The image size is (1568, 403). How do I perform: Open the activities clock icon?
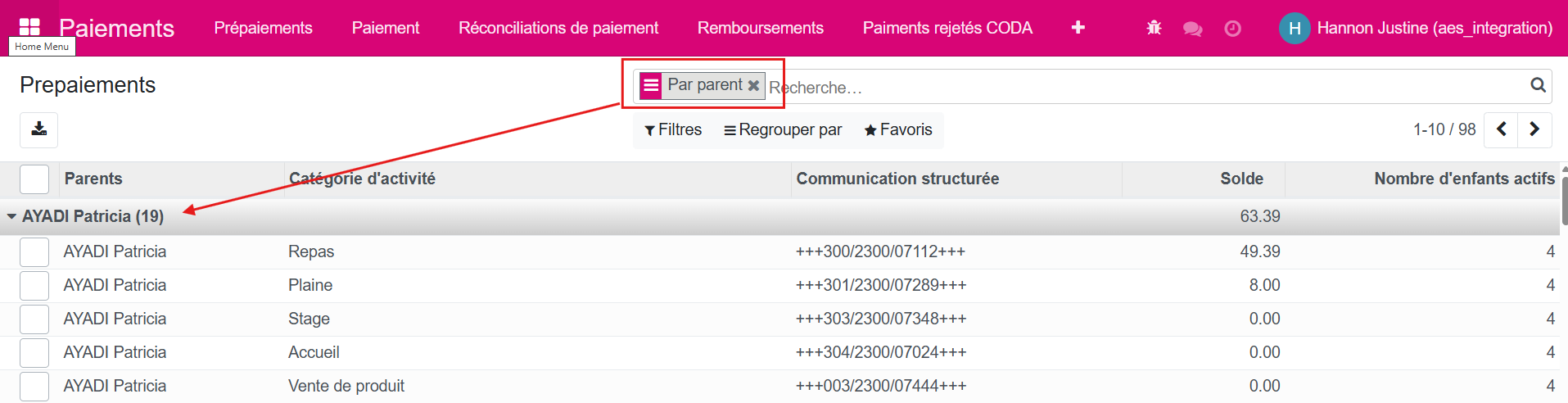(1232, 29)
